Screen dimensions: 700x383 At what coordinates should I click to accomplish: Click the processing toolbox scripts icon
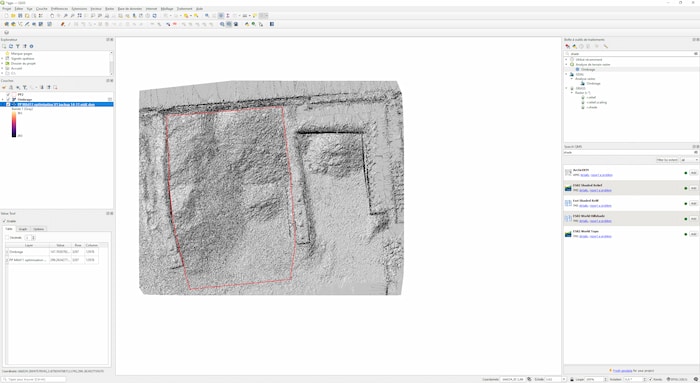coord(575,46)
